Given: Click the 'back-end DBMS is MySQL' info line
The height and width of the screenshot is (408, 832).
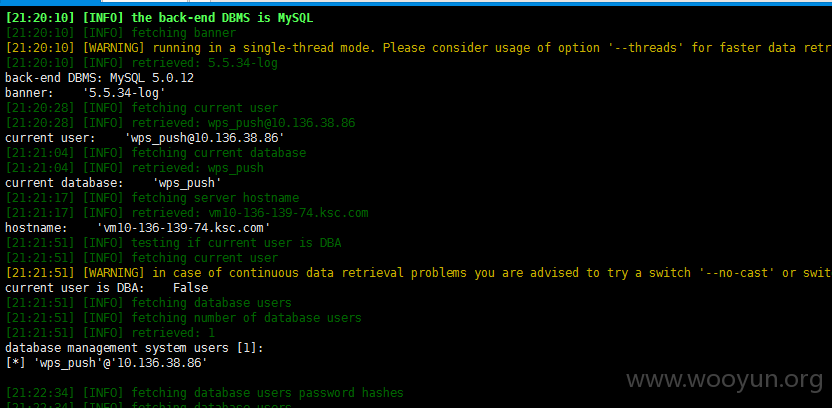Looking at the screenshot, I should tap(159, 18).
